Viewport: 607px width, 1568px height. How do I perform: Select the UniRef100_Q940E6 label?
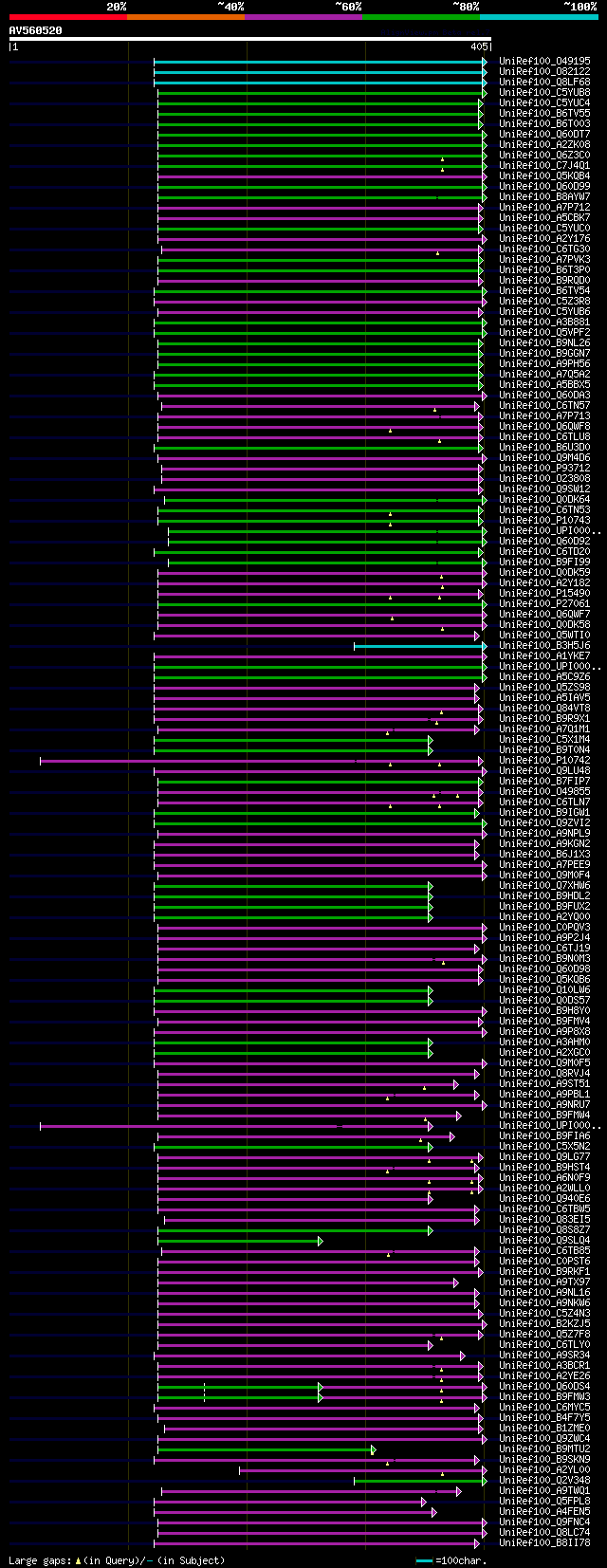coord(544,1199)
